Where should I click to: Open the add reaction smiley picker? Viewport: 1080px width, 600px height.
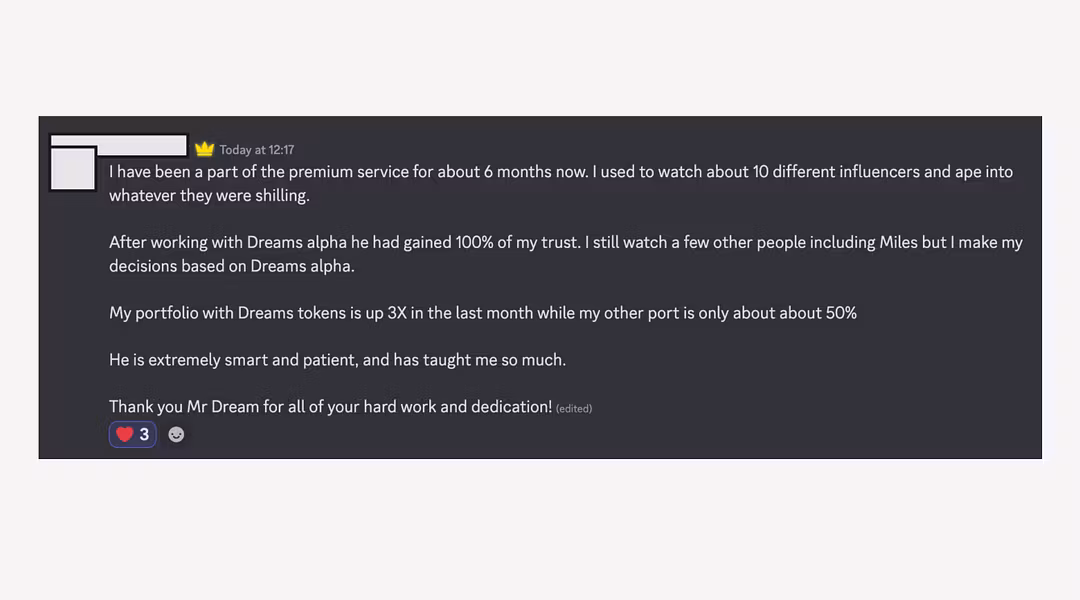click(176, 435)
